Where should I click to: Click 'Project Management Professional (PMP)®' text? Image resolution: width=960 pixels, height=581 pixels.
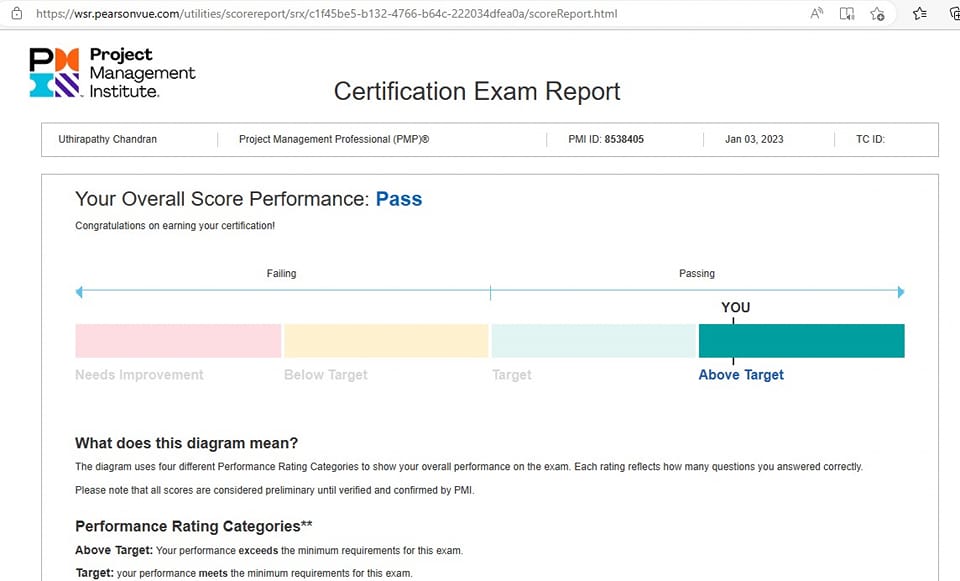click(x=334, y=139)
